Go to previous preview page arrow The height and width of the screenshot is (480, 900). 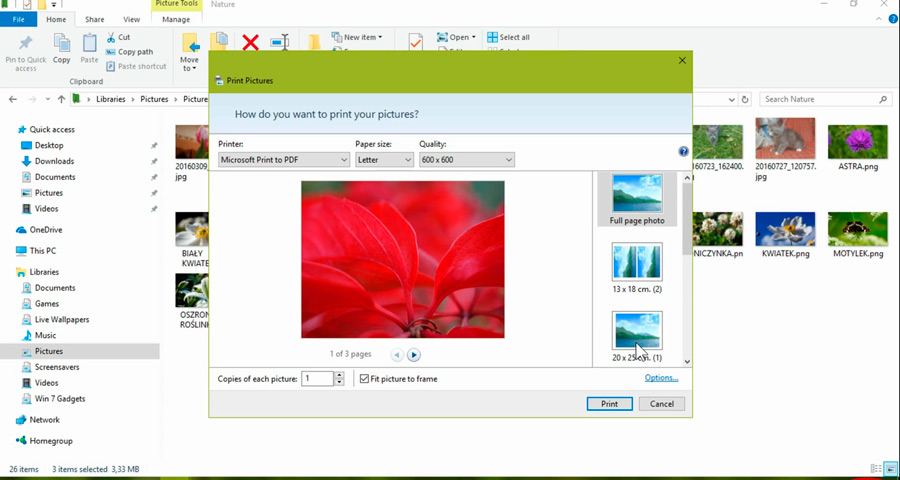[397, 355]
